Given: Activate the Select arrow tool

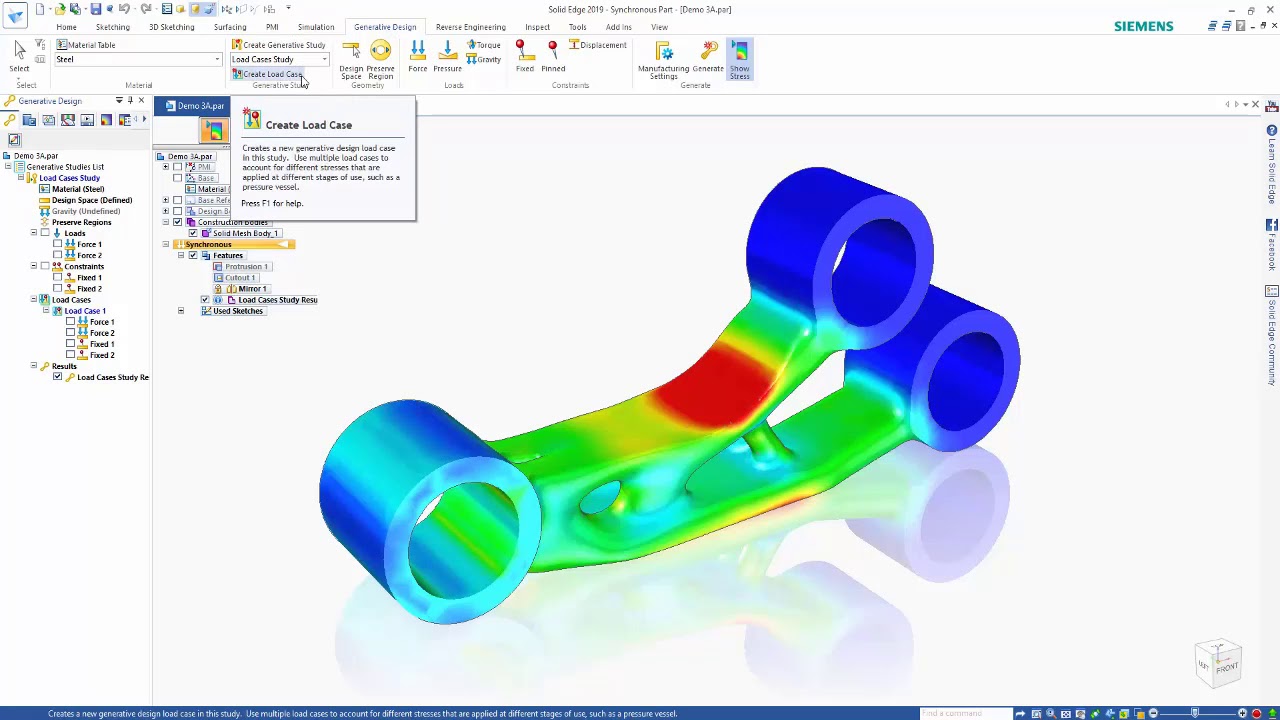Looking at the screenshot, I should pyautogui.click(x=19, y=56).
